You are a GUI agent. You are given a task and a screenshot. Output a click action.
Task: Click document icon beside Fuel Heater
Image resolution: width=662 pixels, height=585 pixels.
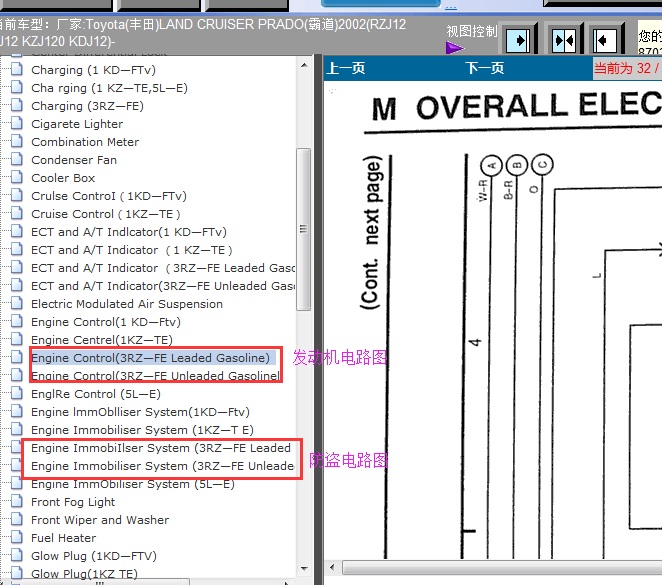(17, 537)
